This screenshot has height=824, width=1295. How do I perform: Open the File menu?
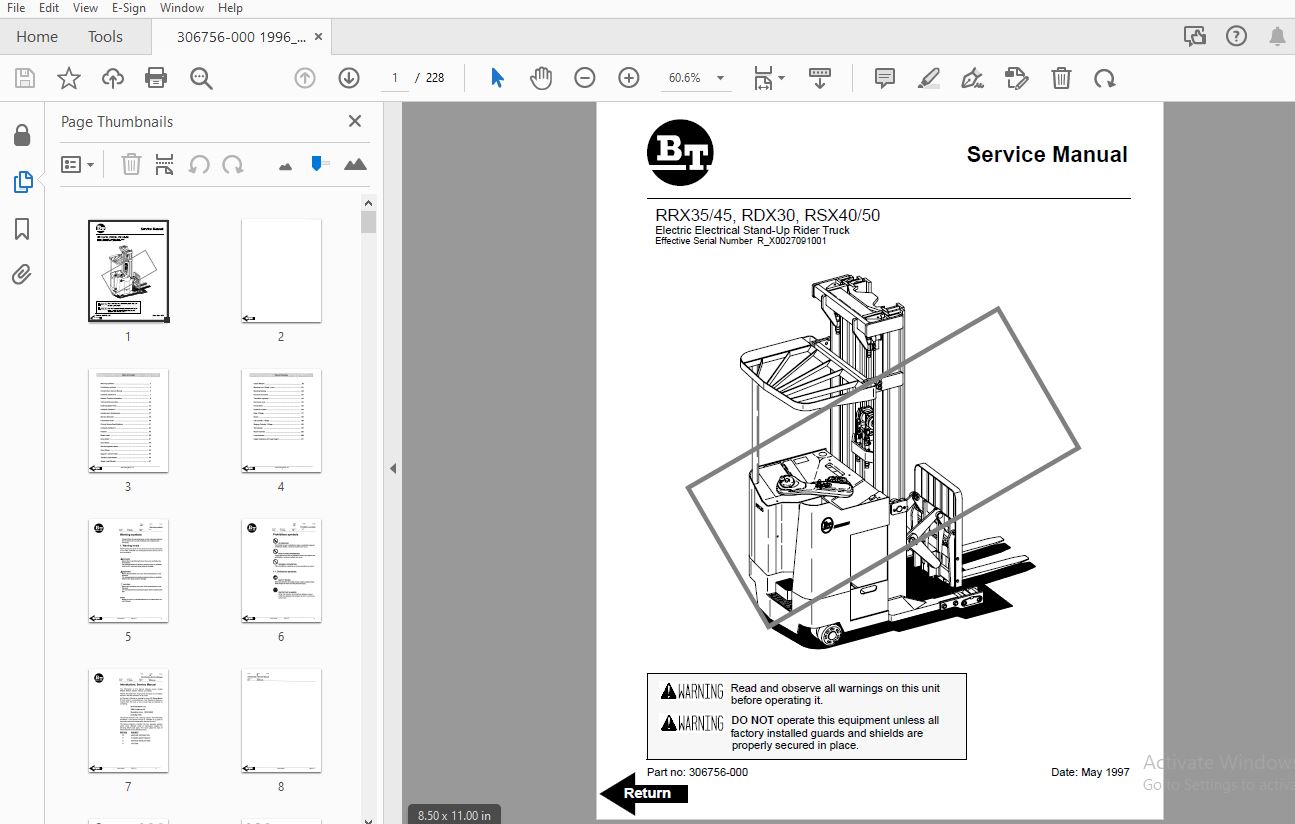(16, 8)
